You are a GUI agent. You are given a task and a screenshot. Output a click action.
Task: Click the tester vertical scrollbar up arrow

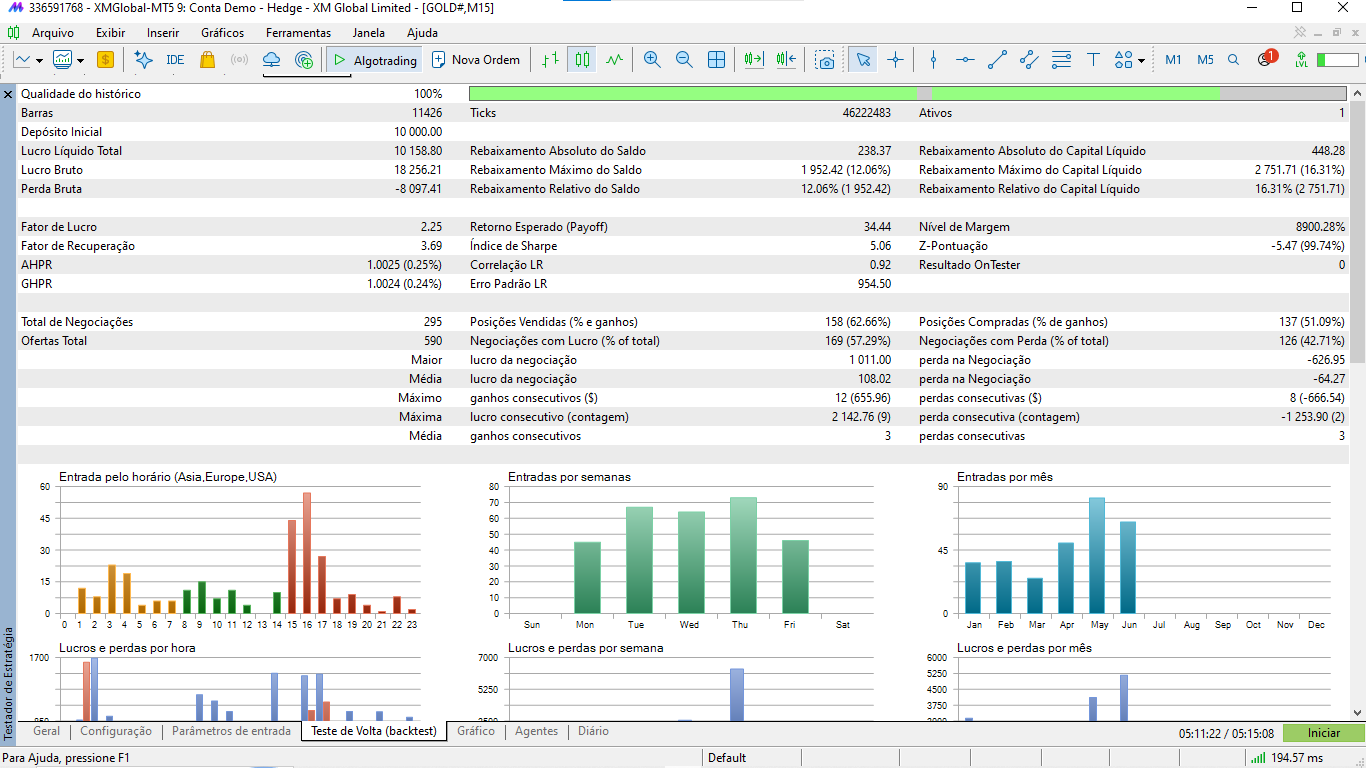point(1357,93)
